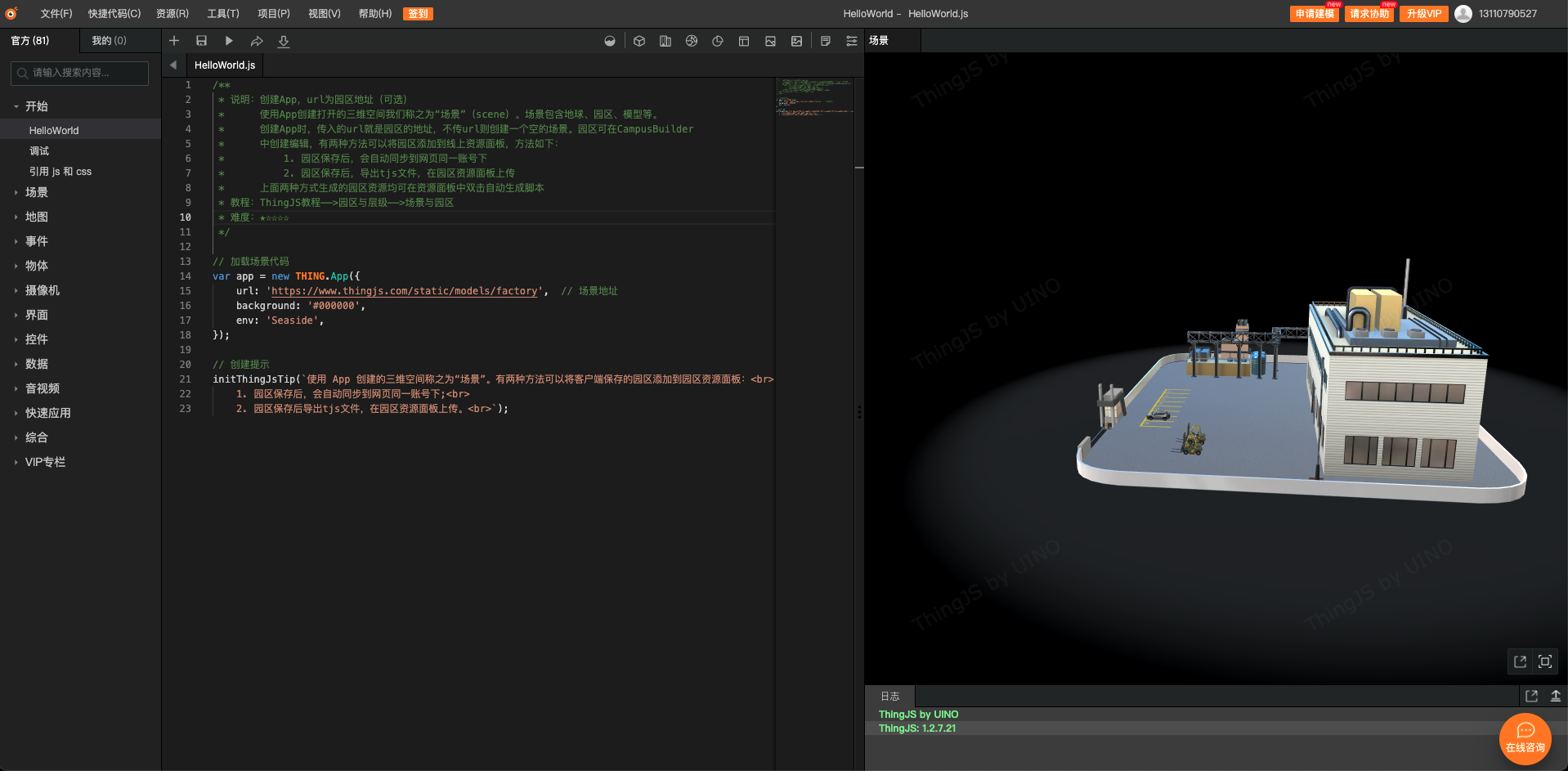This screenshot has width=1568, height=771.
Task: Click the search input field in sidebar
Action: click(x=79, y=73)
